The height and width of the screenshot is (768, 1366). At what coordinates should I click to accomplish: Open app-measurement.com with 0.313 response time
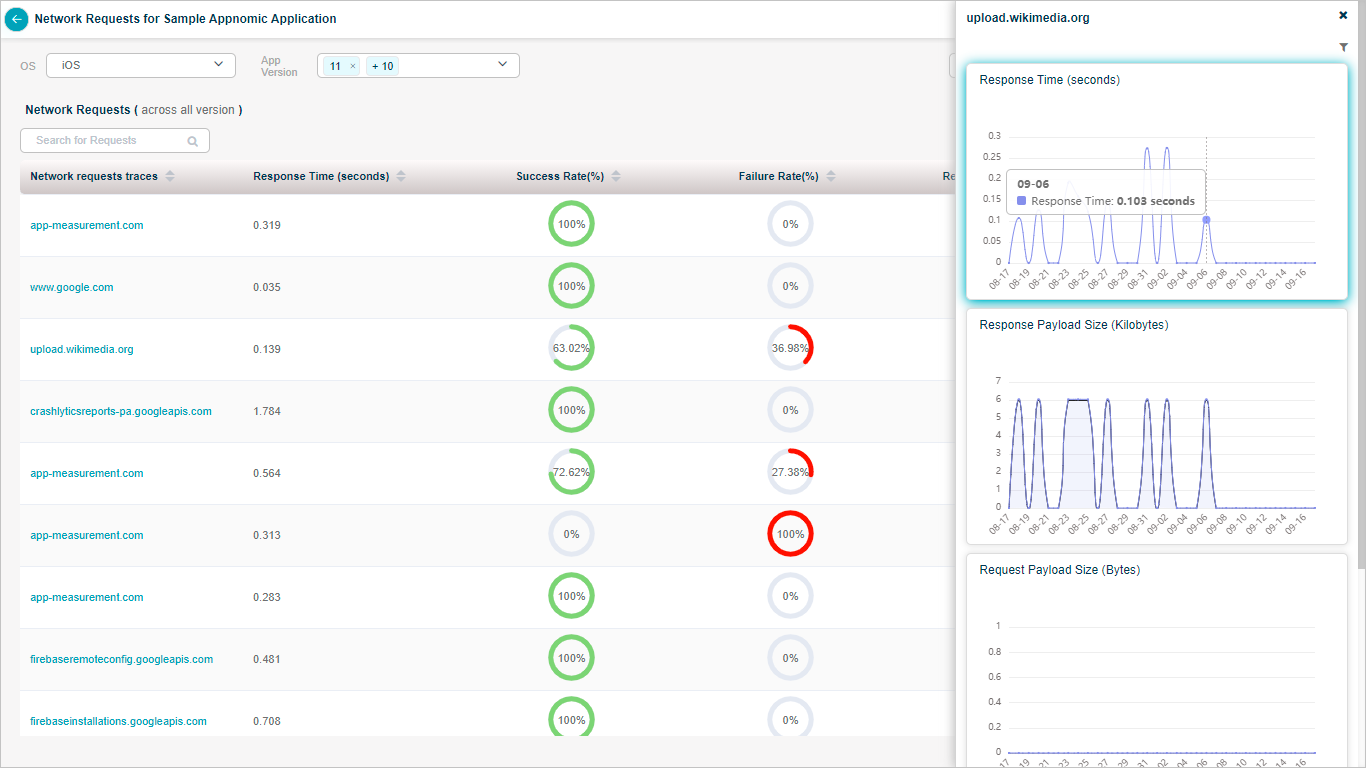[87, 535]
